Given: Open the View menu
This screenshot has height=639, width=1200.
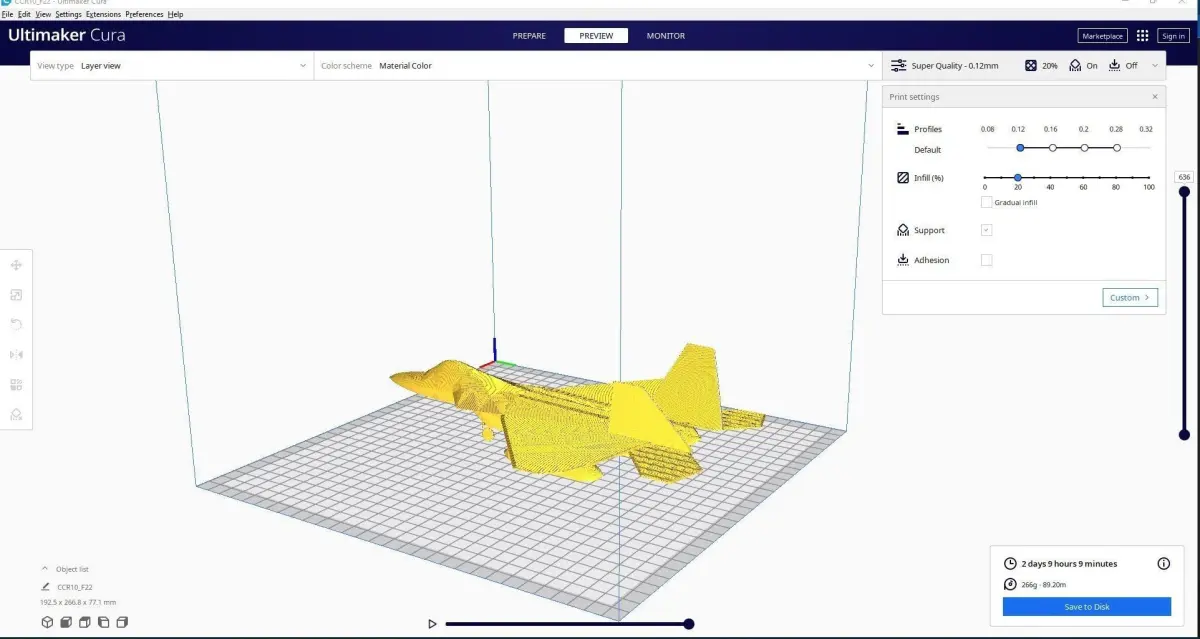Looking at the screenshot, I should click(x=43, y=15).
